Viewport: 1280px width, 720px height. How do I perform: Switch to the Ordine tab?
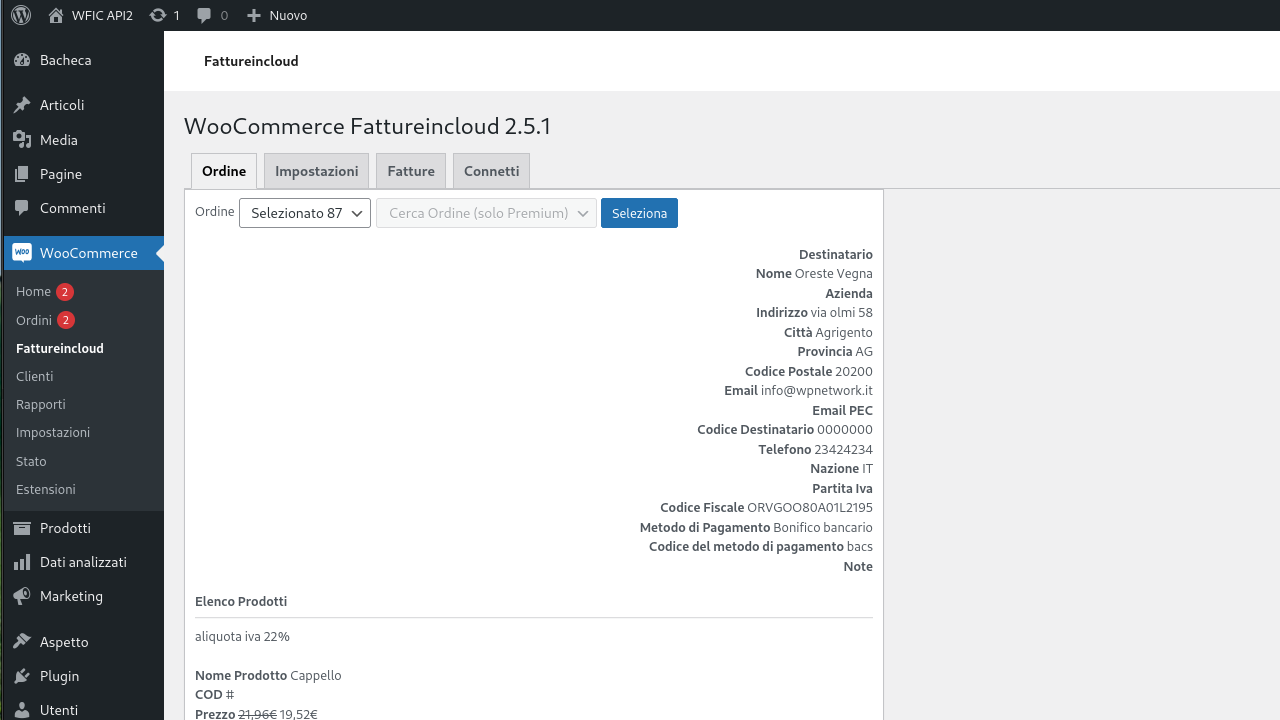224,171
